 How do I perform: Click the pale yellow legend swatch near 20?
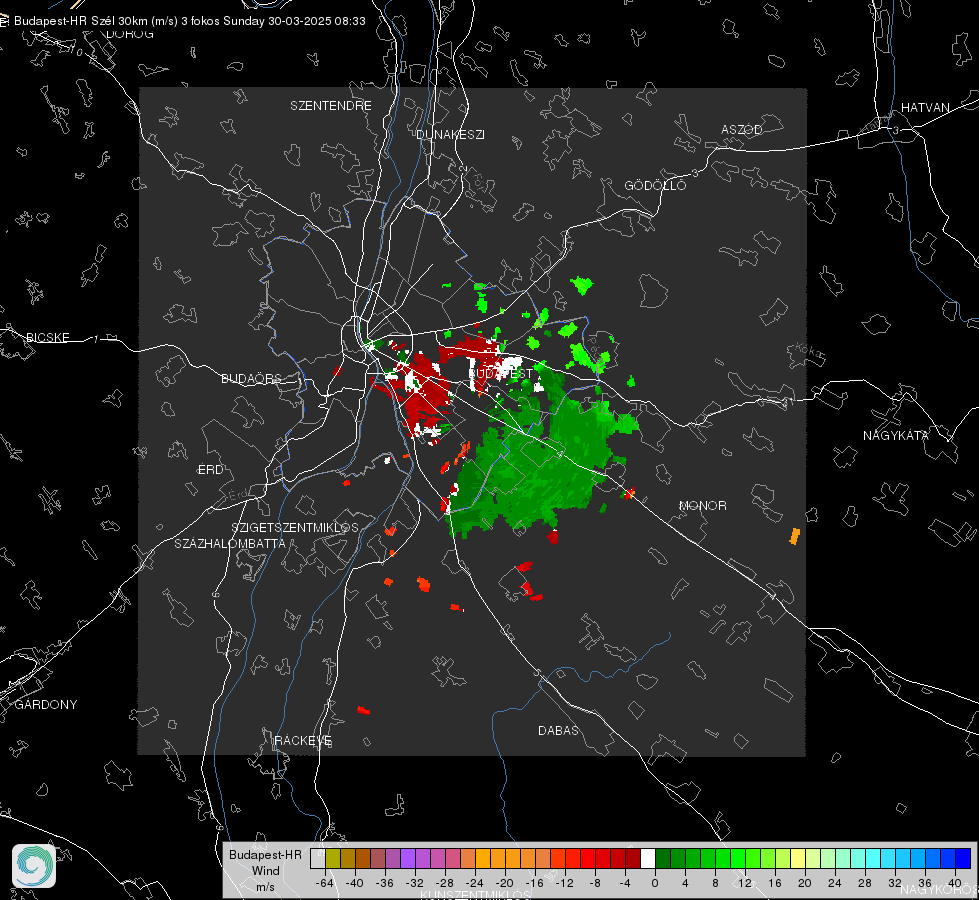pos(799,859)
